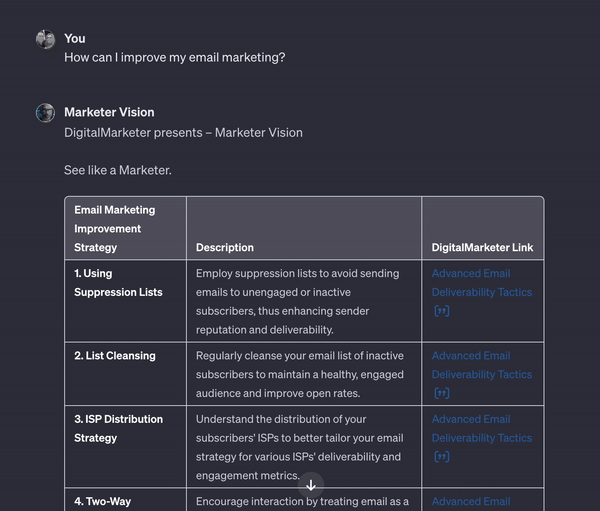600x511 pixels.
Task: Click the "Email Marketing Improvement Strategy" header
Action: point(114,228)
